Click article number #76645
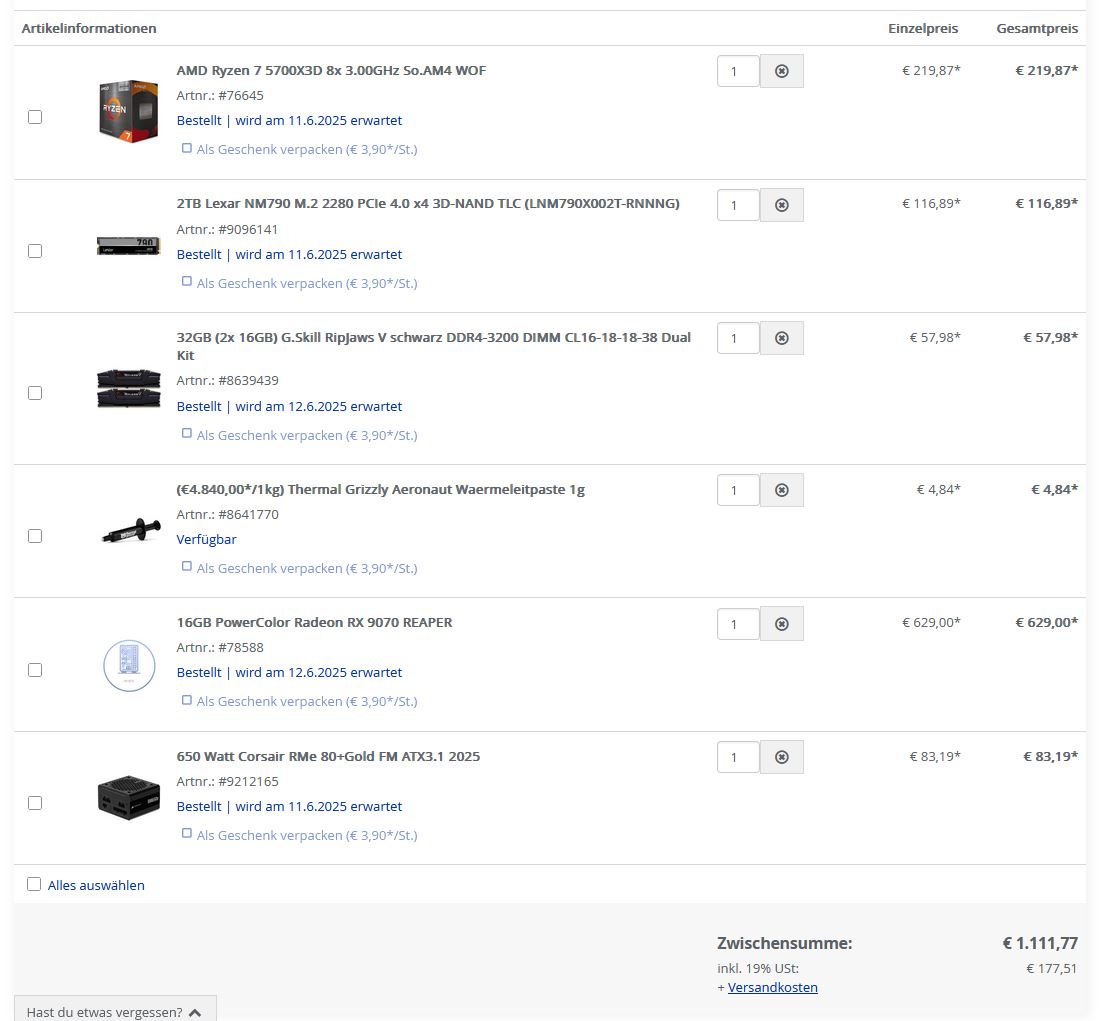Viewport: 1099px width, 1021px height. pyautogui.click(x=240, y=95)
